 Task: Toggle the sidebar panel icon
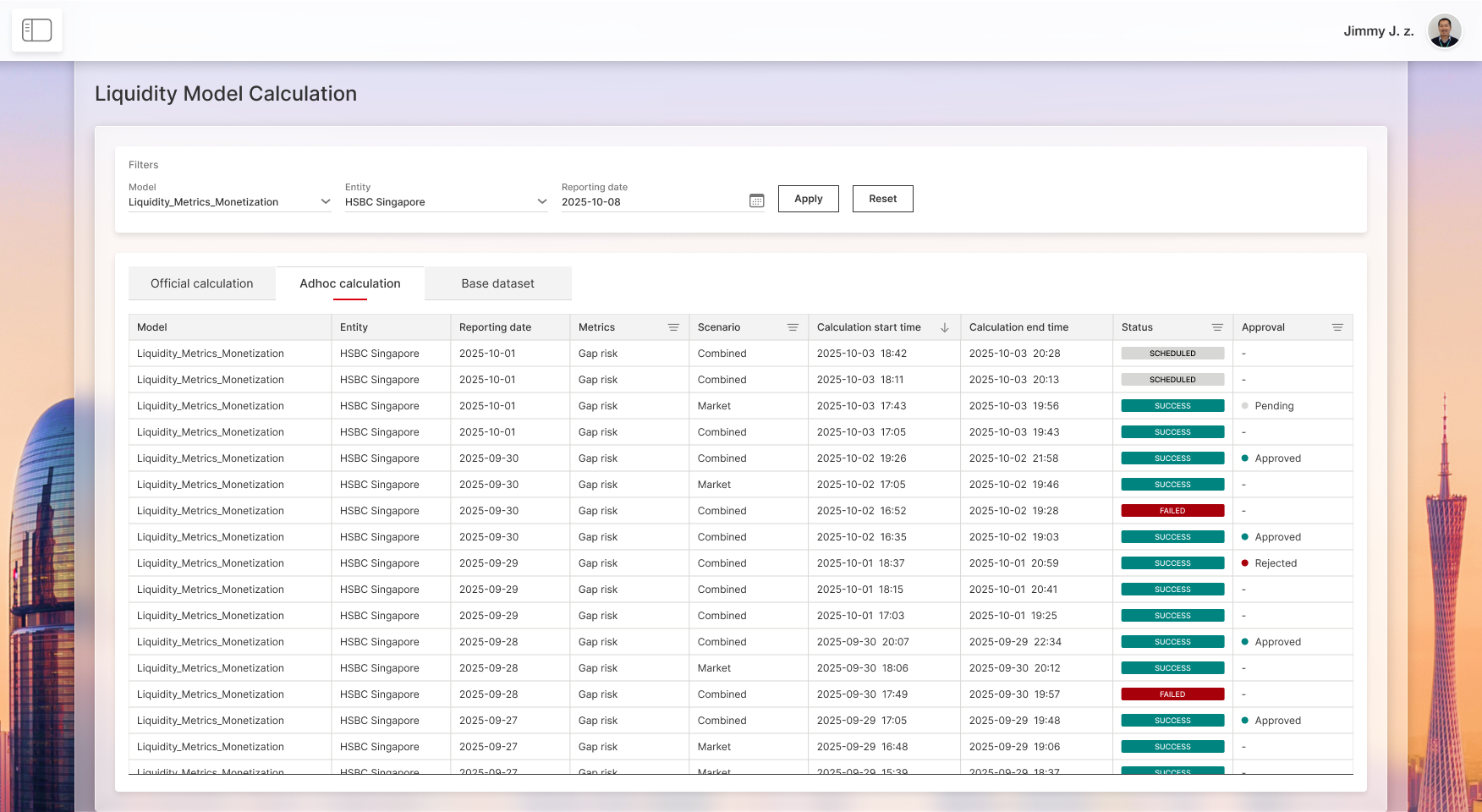point(36,30)
